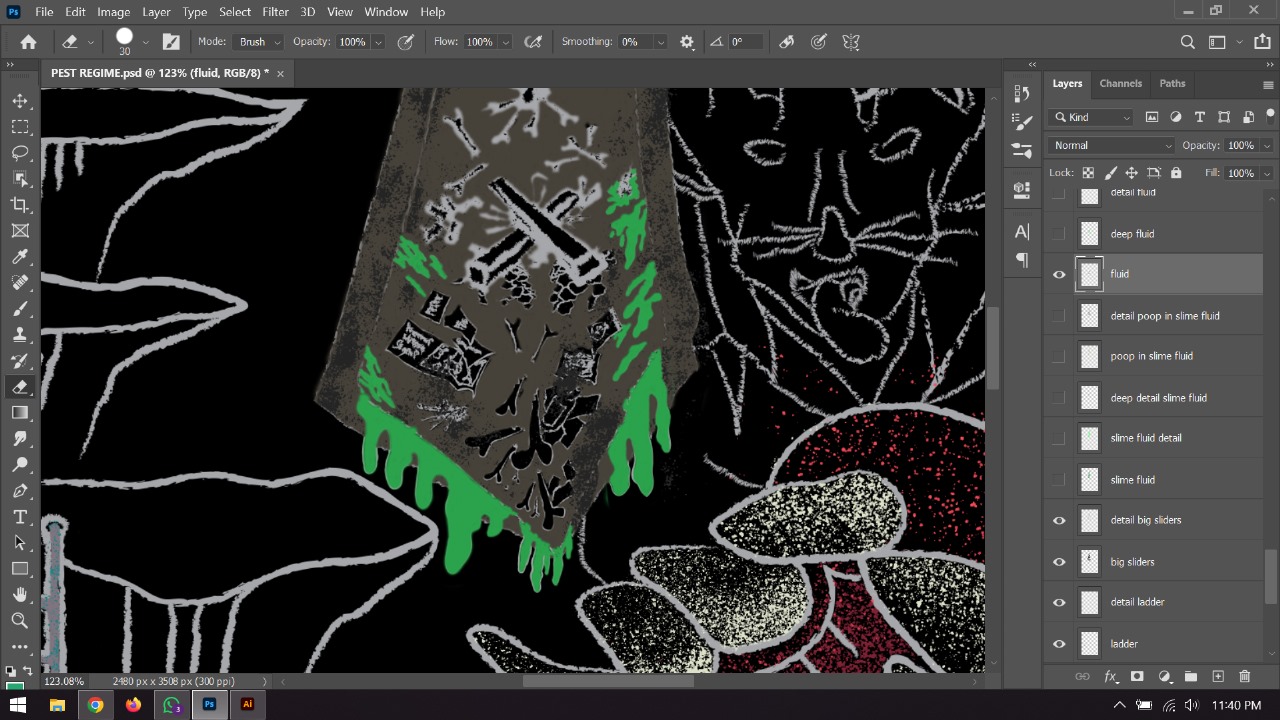Select the Move tool
Screen dimensions: 1280x720
[x=20, y=101]
